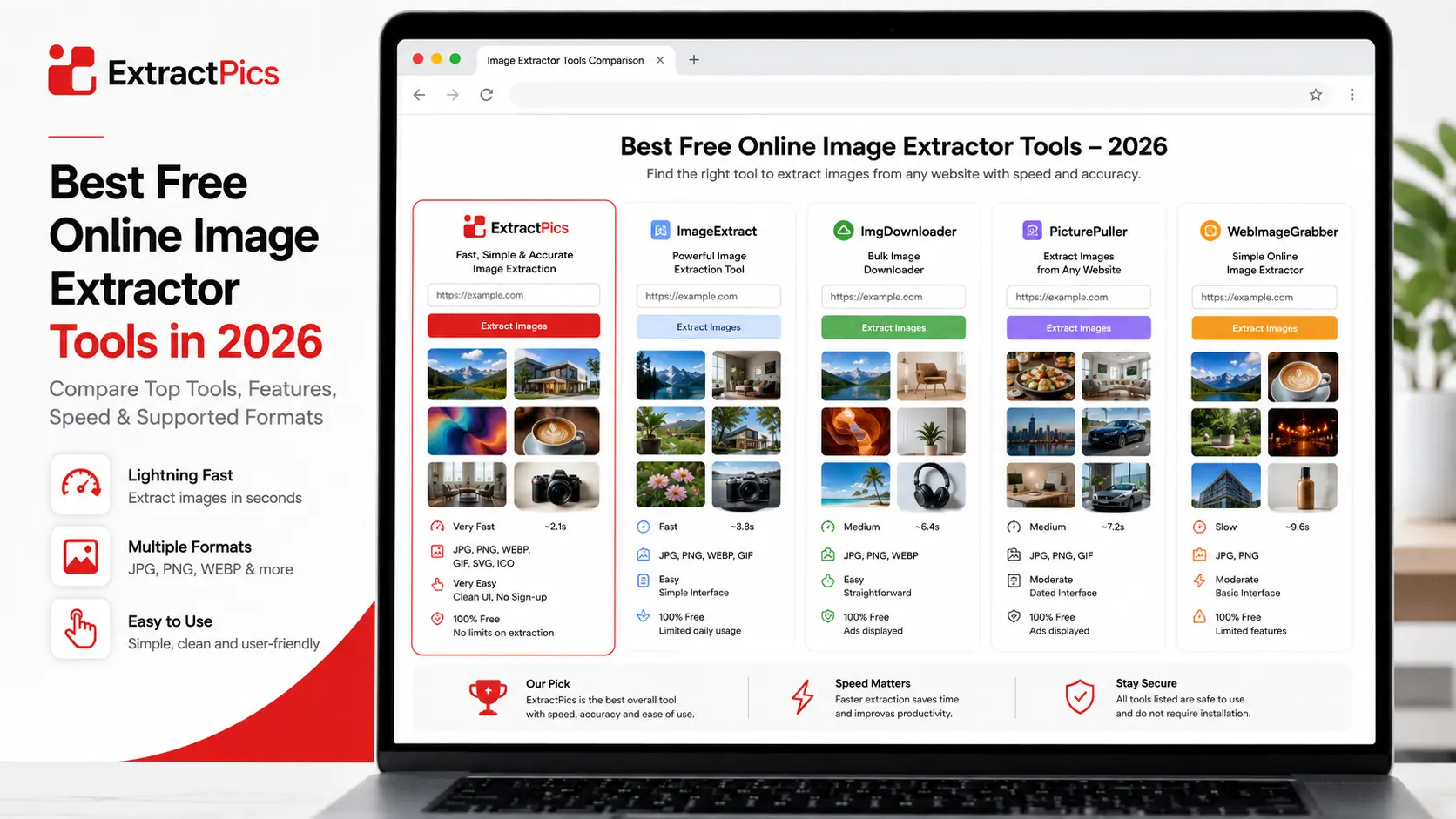Click the ImageExtract URL input field
The height and width of the screenshot is (819, 1456).
click(x=709, y=297)
